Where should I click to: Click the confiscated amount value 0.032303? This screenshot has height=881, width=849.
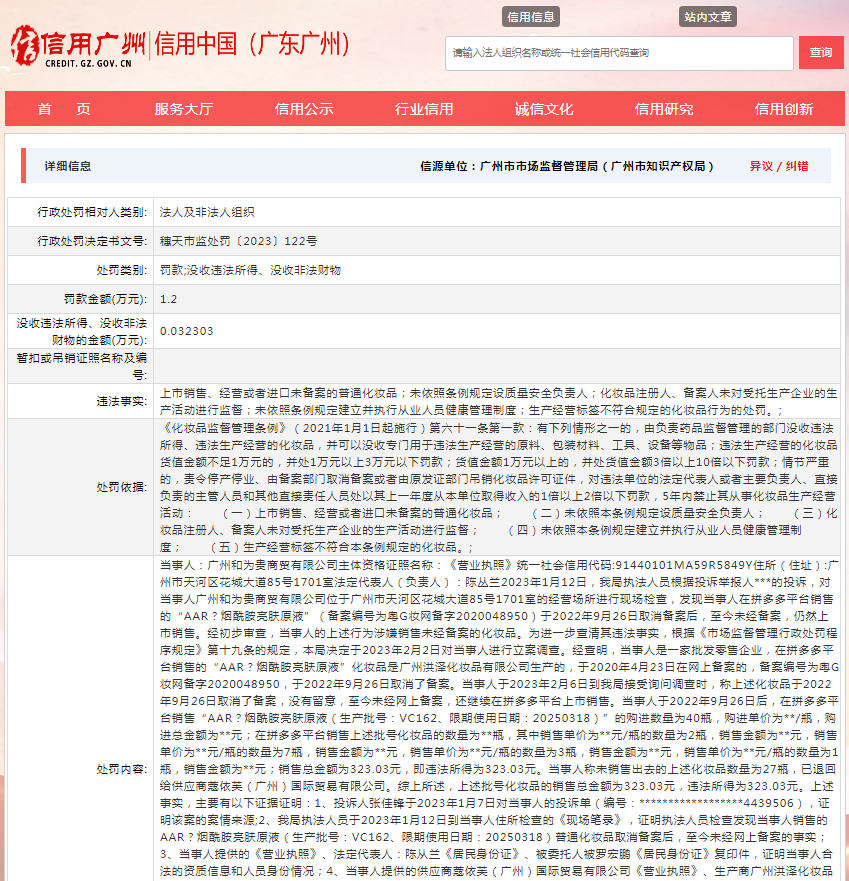(x=187, y=331)
